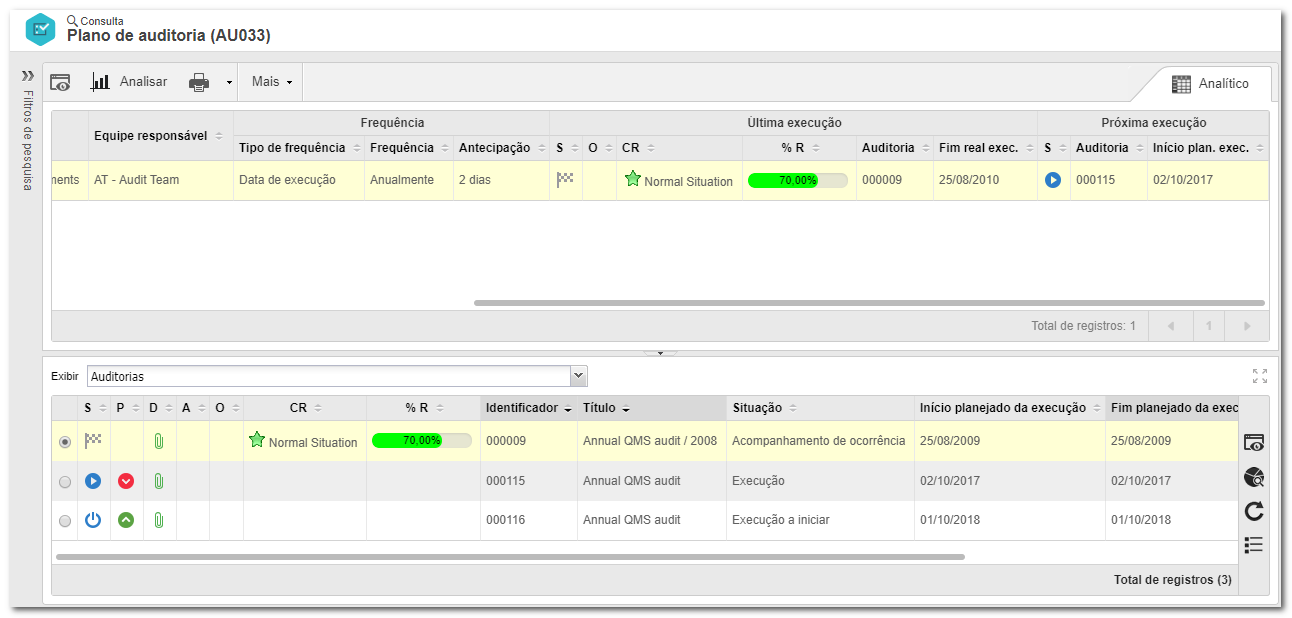Viewport: 1292px width, 618px height.
Task: Click the view audit data eye icon in the right sidebar
Action: coord(1254,442)
